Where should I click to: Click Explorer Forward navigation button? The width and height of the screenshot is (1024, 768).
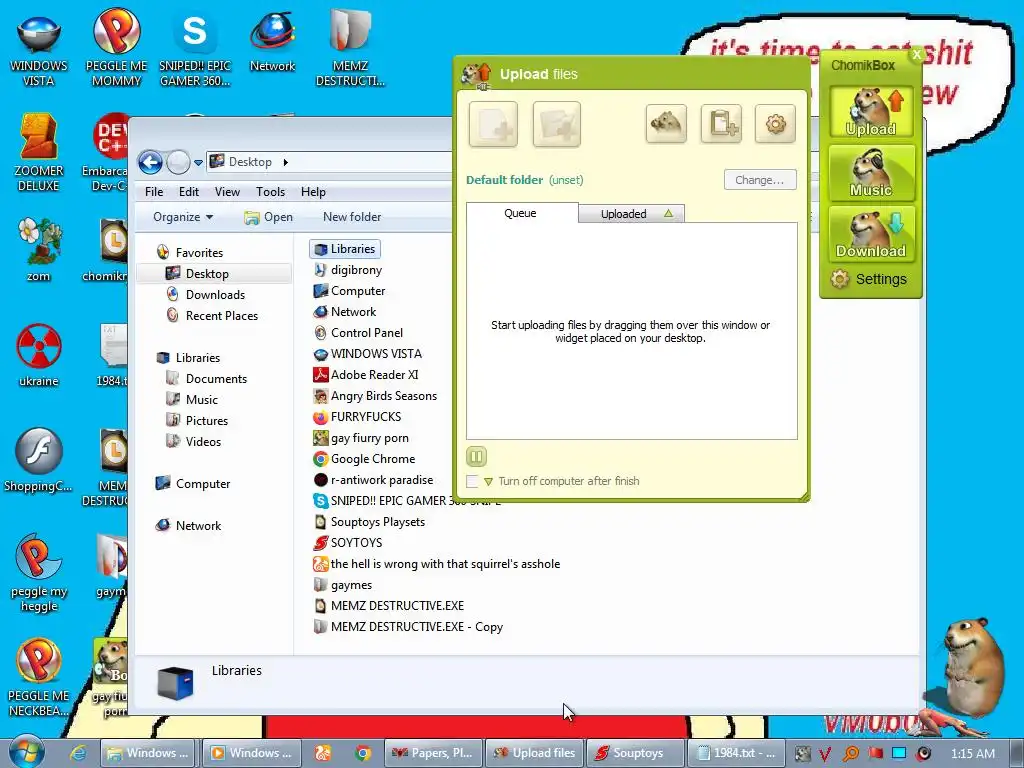point(178,162)
